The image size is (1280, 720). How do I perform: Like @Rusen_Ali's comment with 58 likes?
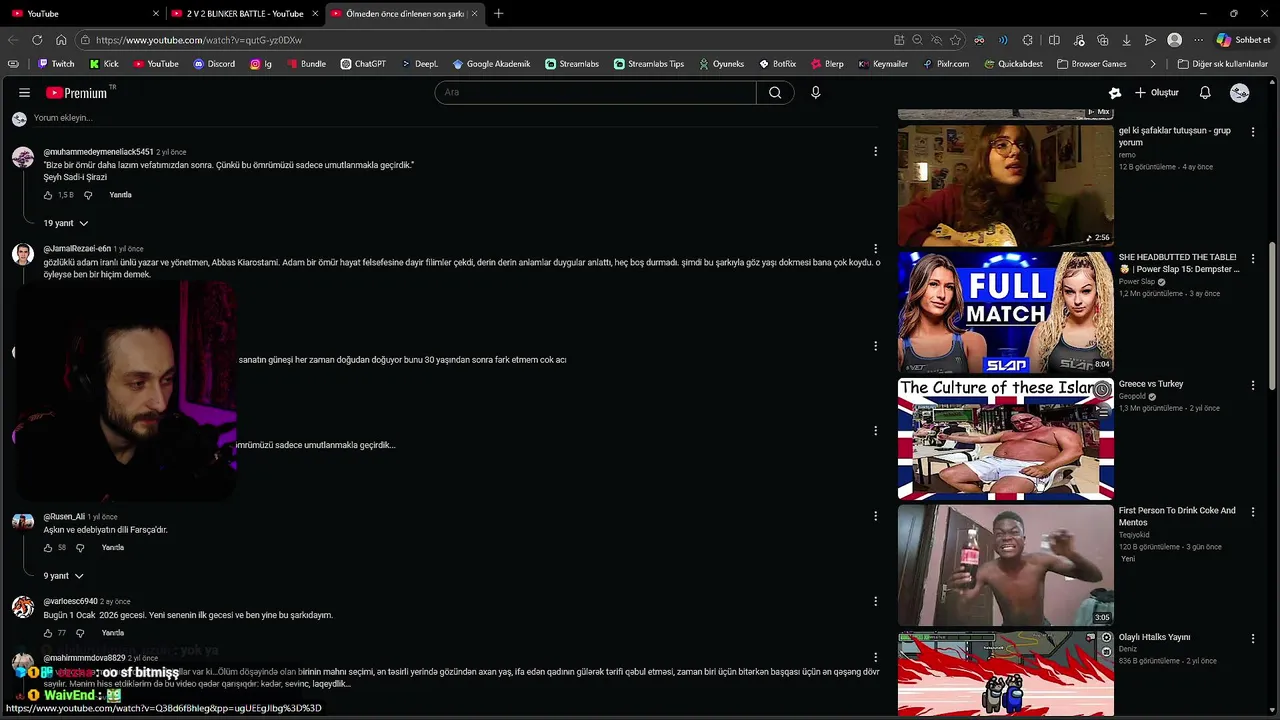[x=48, y=548]
